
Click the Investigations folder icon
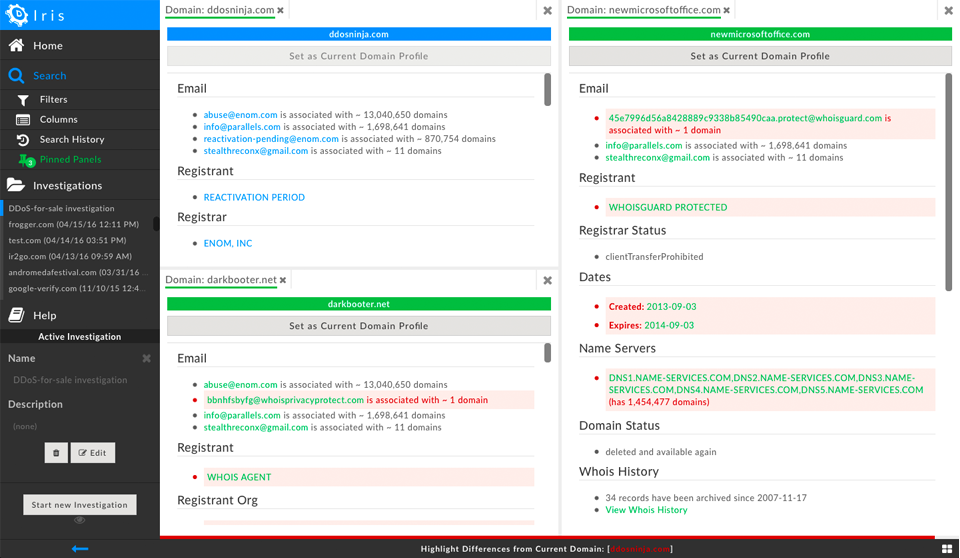point(16,185)
